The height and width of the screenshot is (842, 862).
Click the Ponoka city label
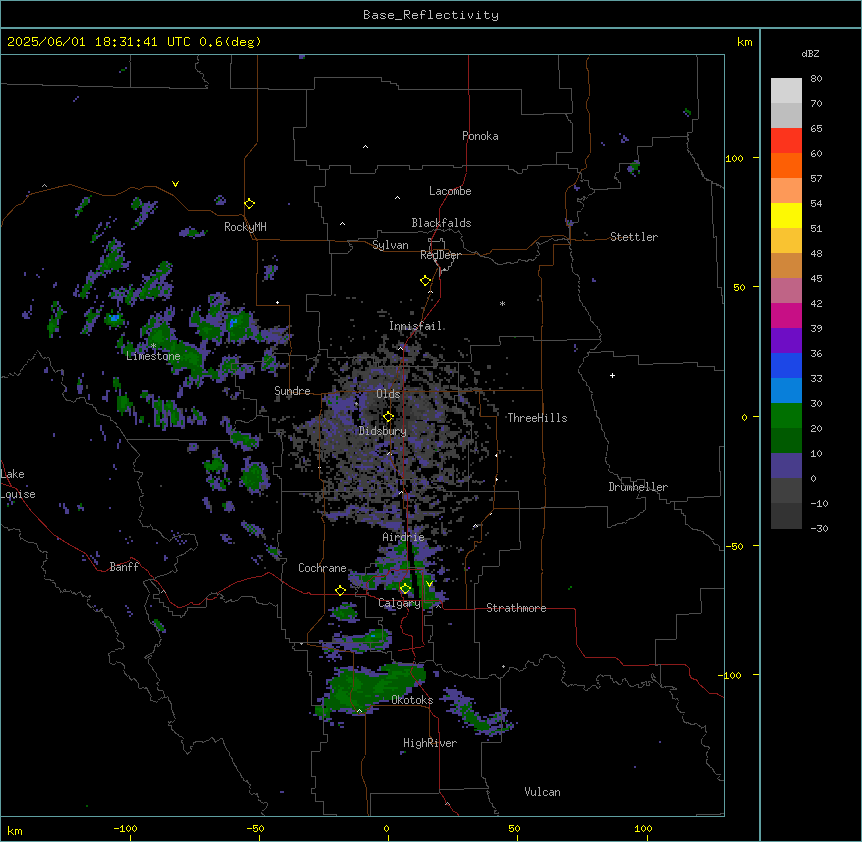pos(480,136)
